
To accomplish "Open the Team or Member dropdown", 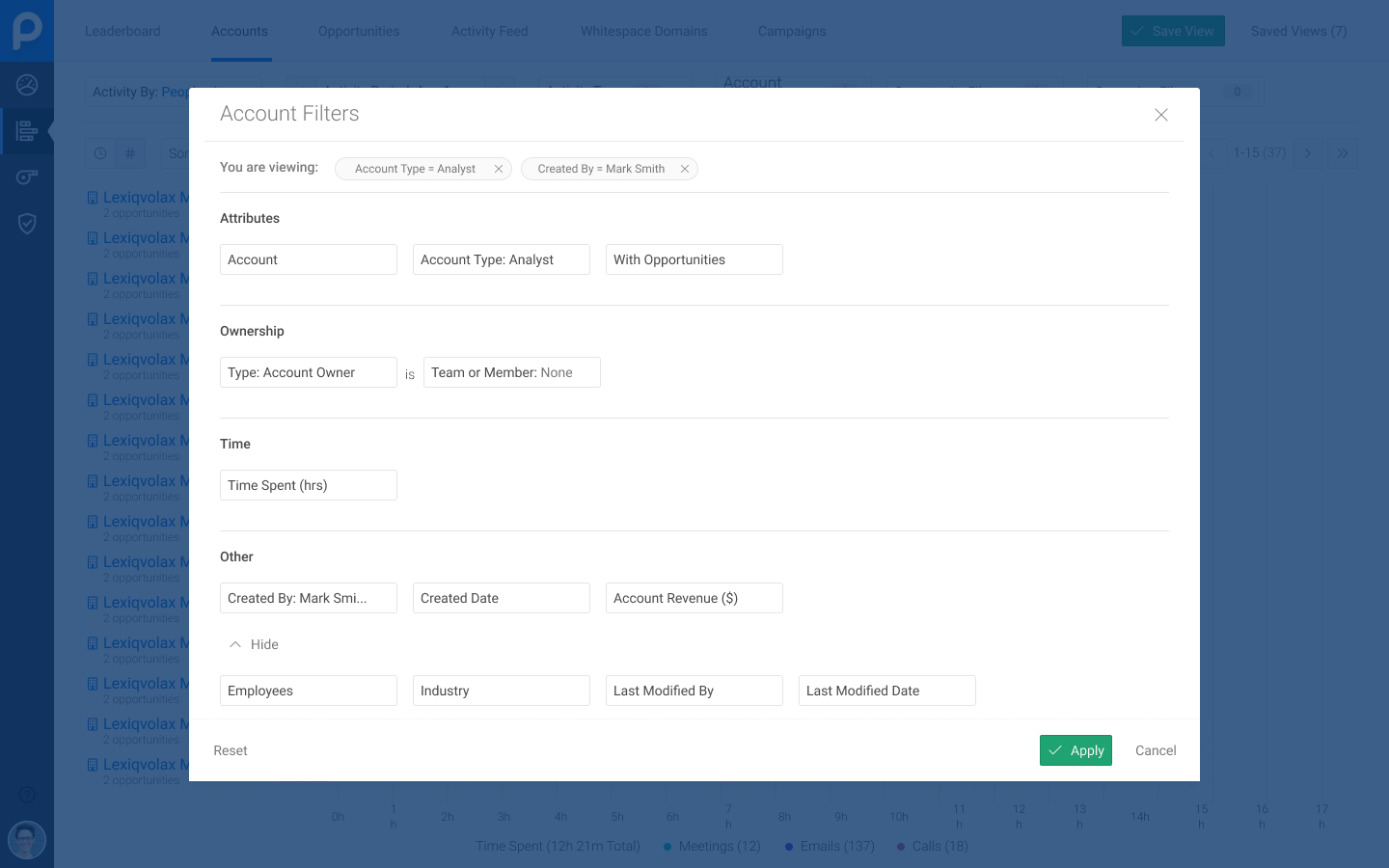I will (x=511, y=372).
